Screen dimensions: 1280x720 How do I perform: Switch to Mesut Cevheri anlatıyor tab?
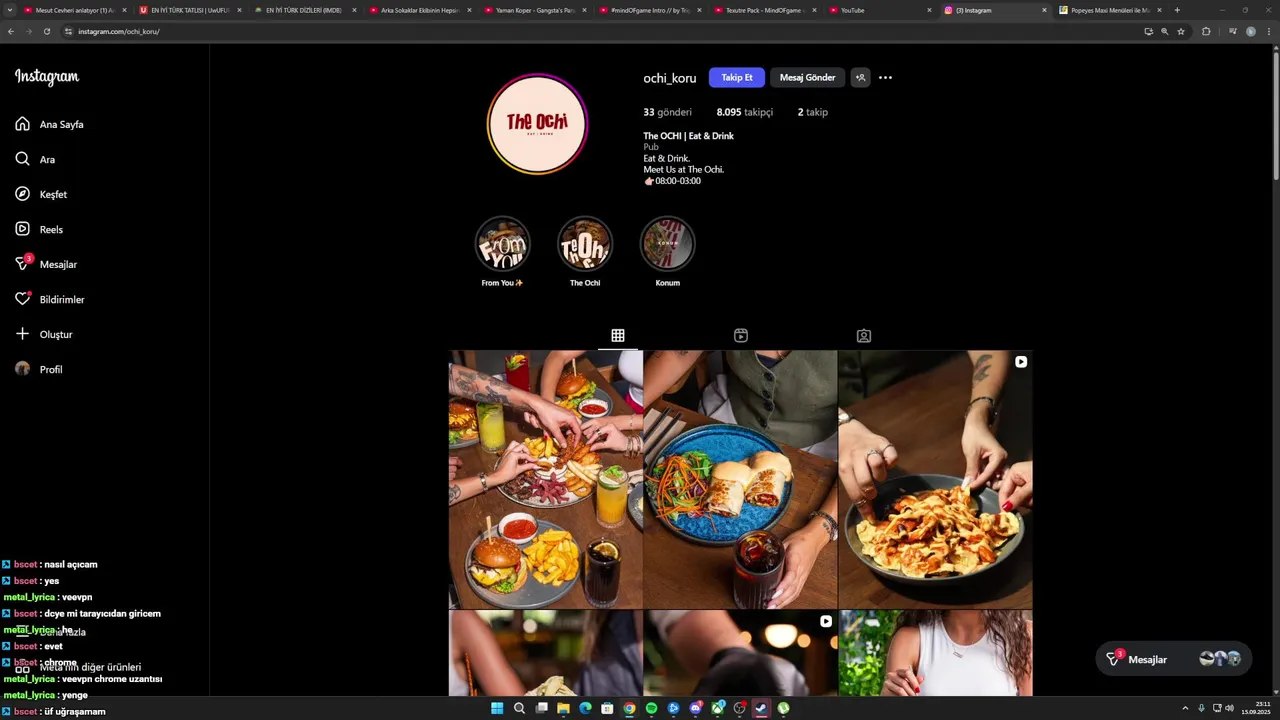(x=75, y=10)
